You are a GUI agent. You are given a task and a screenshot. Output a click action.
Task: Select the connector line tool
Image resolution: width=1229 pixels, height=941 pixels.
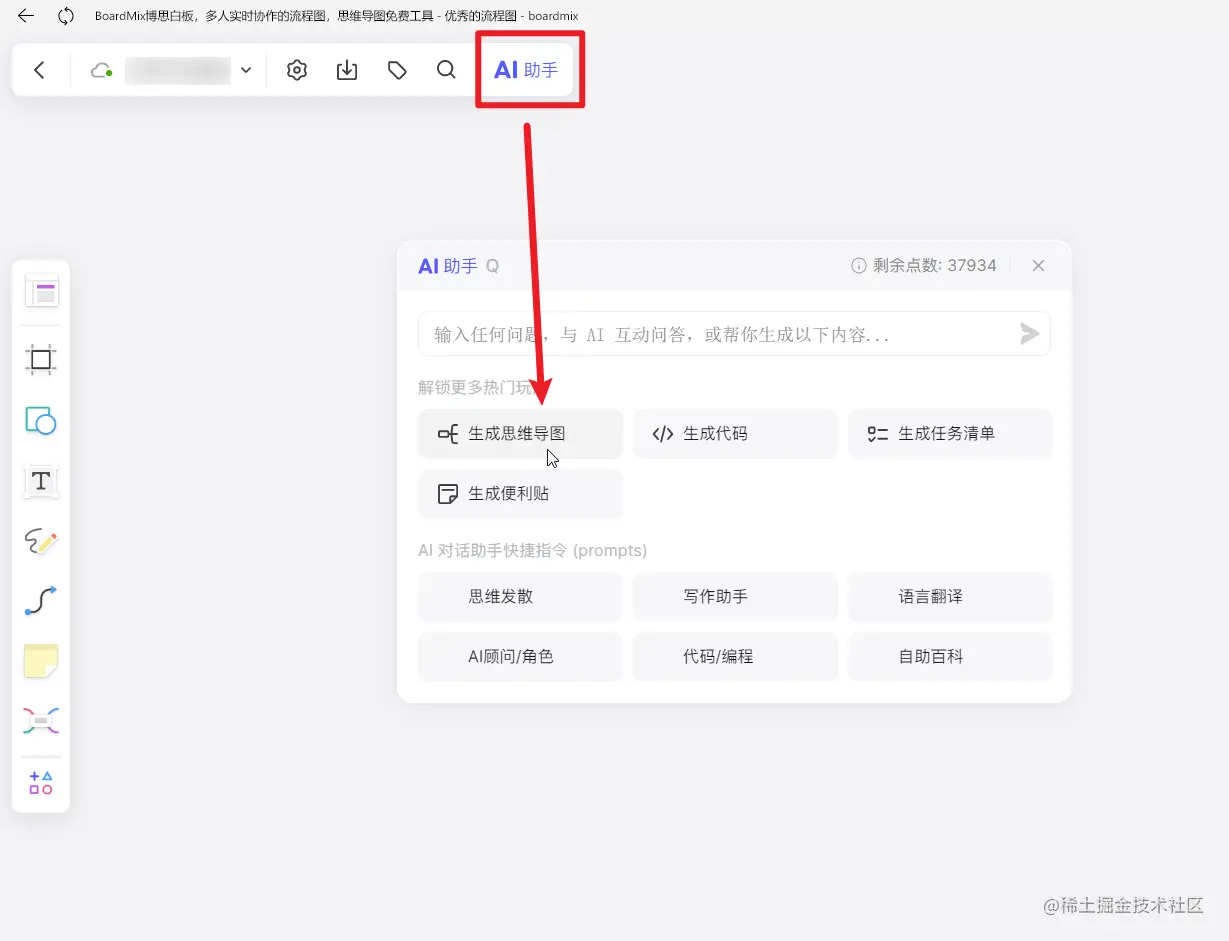(x=41, y=601)
